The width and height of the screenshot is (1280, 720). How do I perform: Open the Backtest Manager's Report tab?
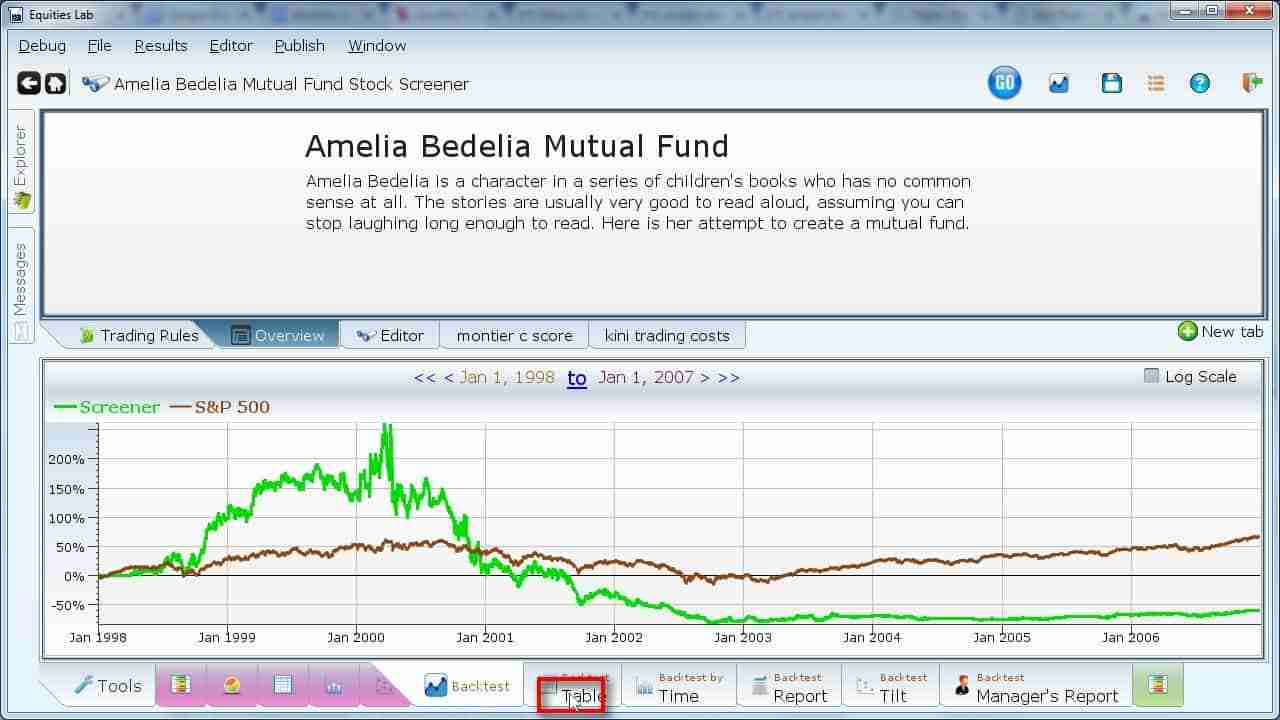[x=1036, y=687]
